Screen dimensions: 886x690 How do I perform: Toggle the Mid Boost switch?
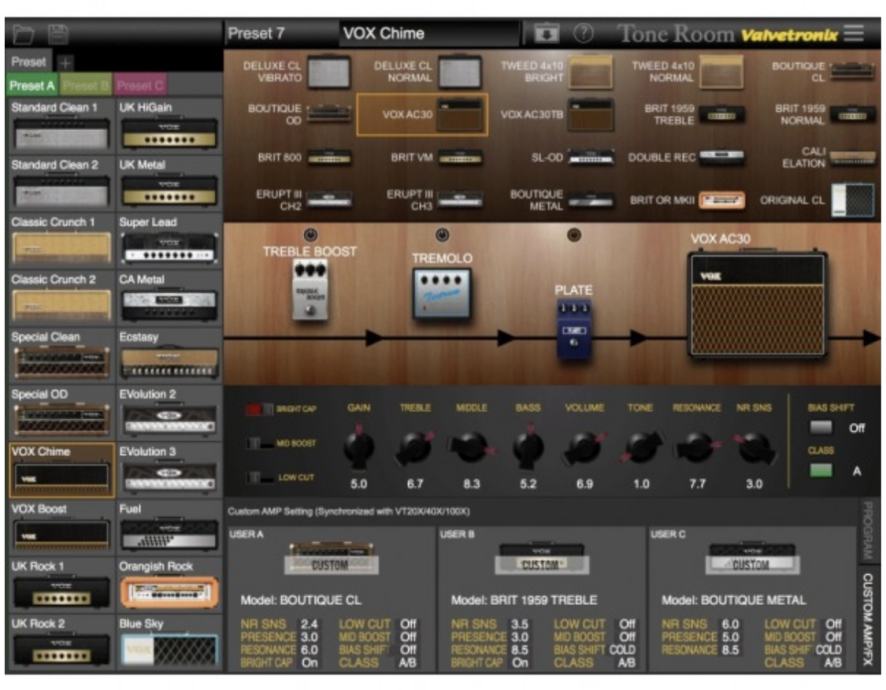[x=260, y=443]
